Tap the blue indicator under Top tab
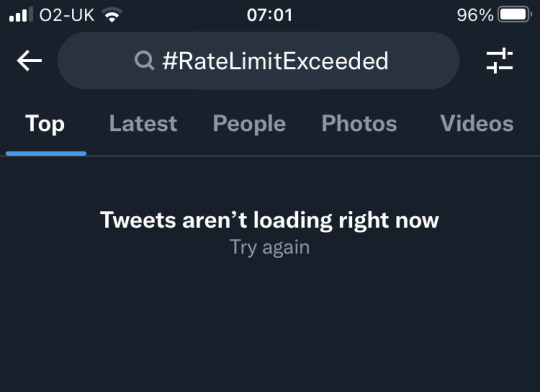The image size is (540, 392). point(46,154)
